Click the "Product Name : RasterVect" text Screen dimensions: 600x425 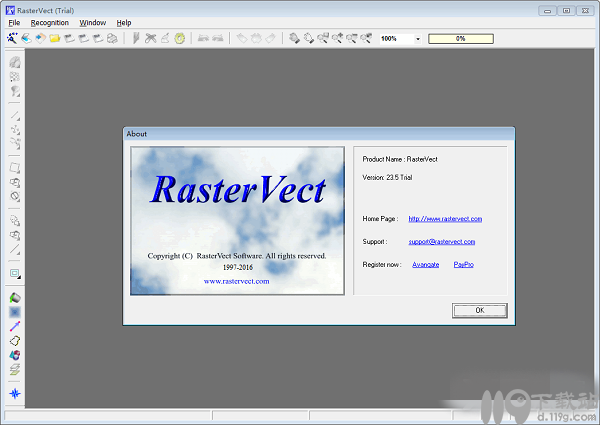pos(400,159)
